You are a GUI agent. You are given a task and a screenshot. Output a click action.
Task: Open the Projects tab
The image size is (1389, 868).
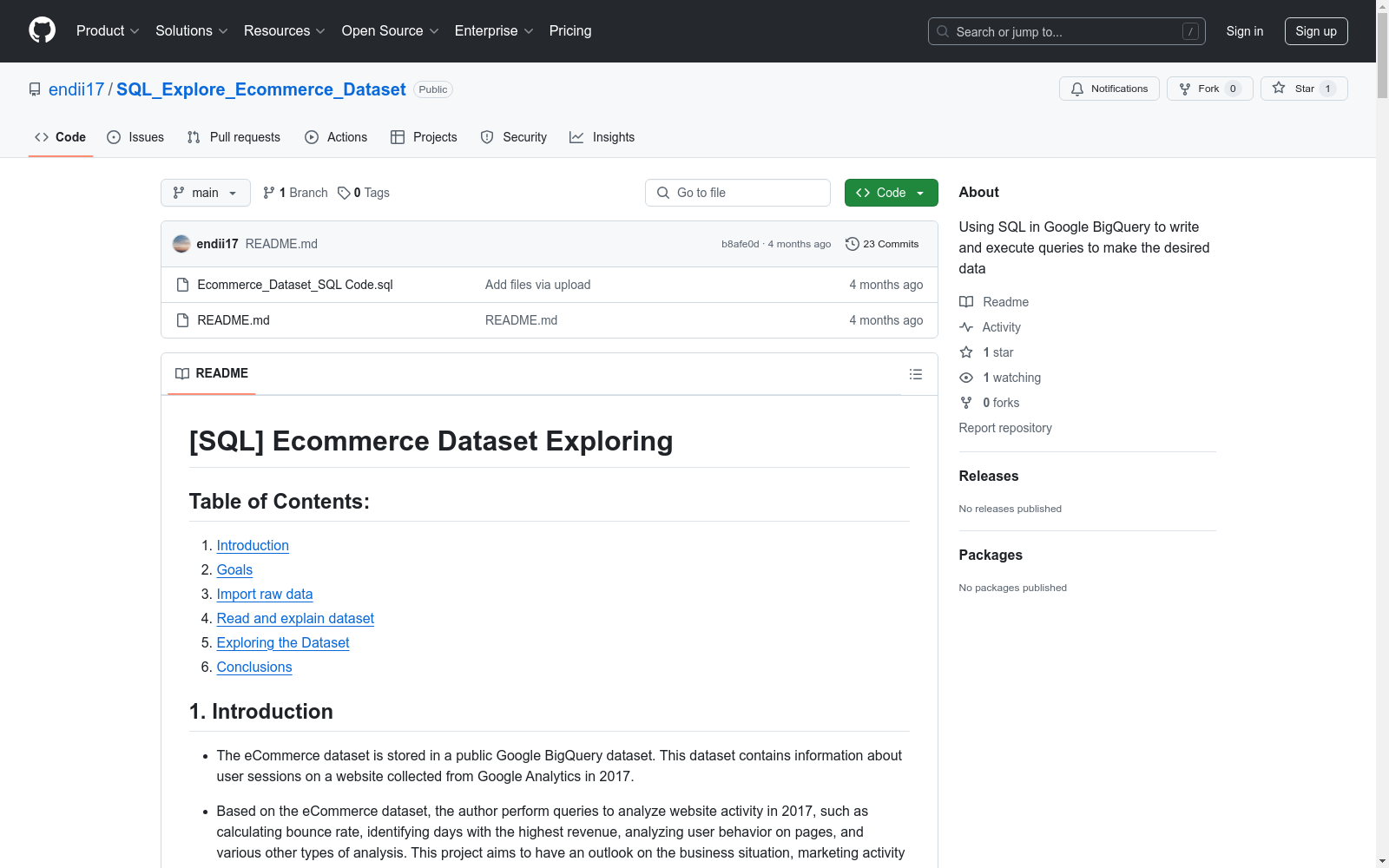(x=424, y=137)
